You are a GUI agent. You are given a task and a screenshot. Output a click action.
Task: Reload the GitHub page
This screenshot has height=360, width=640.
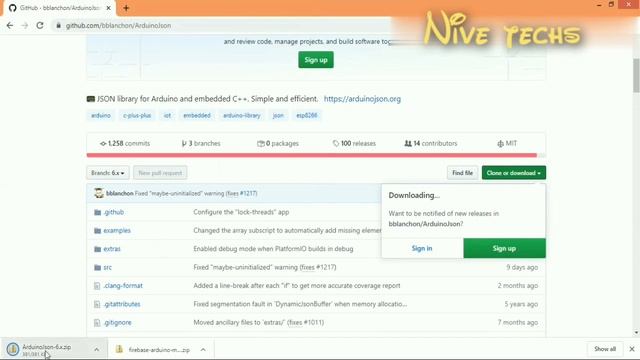[40, 25]
